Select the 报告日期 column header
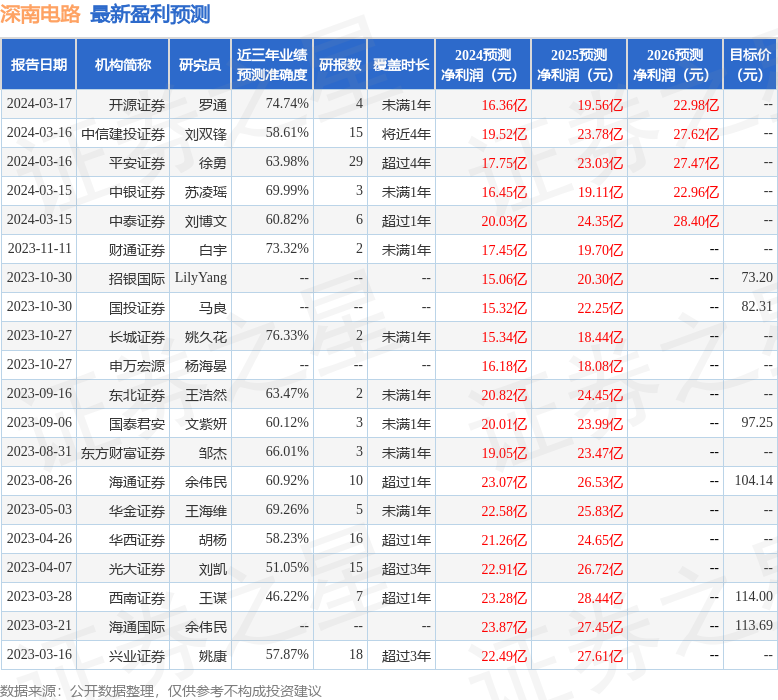 click(39, 64)
